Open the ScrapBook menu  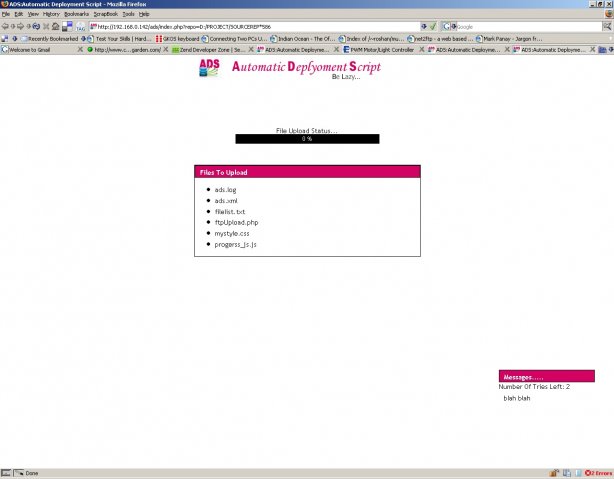(x=105, y=14)
